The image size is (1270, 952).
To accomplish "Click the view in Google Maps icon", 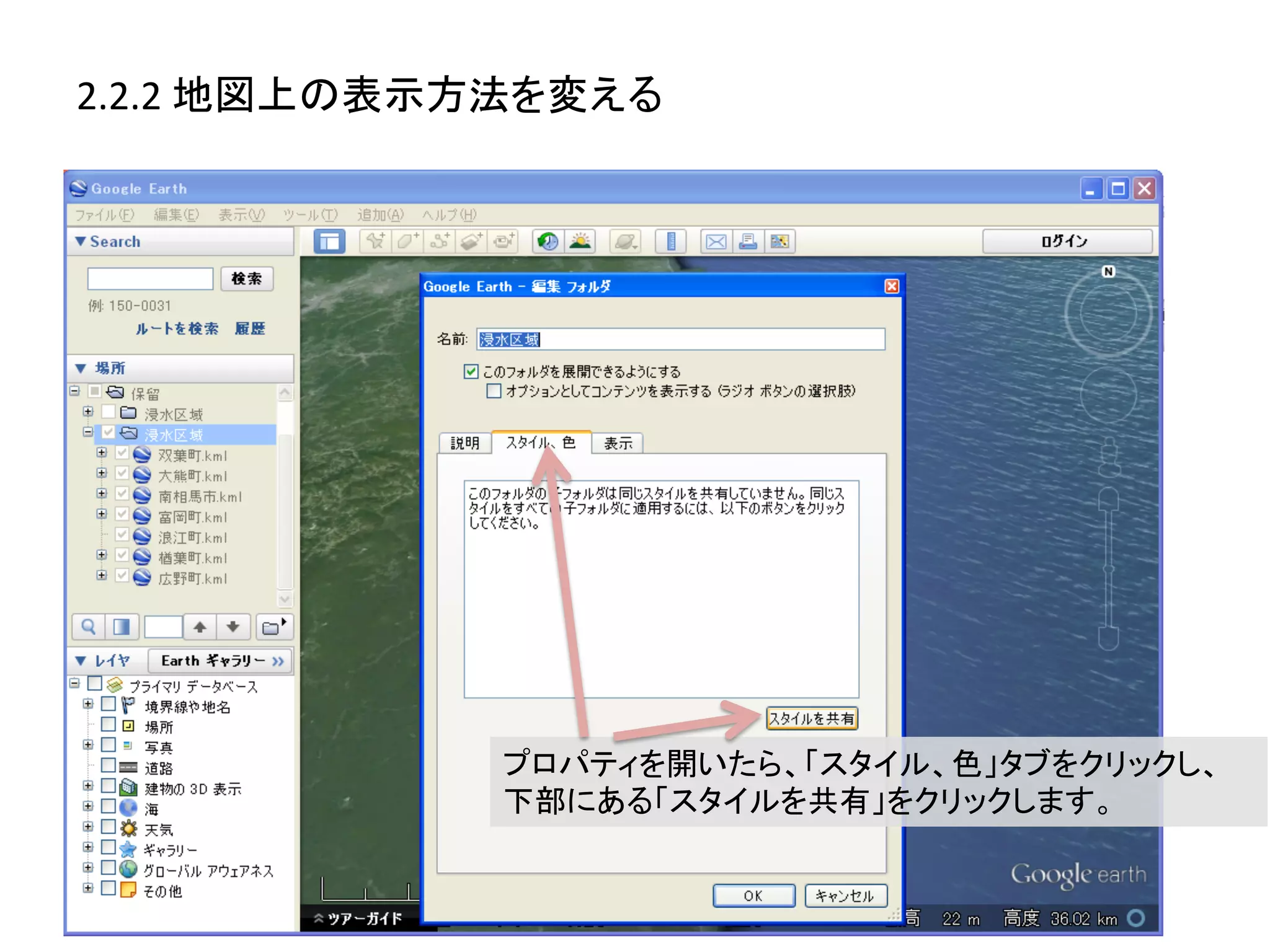I will (780, 241).
